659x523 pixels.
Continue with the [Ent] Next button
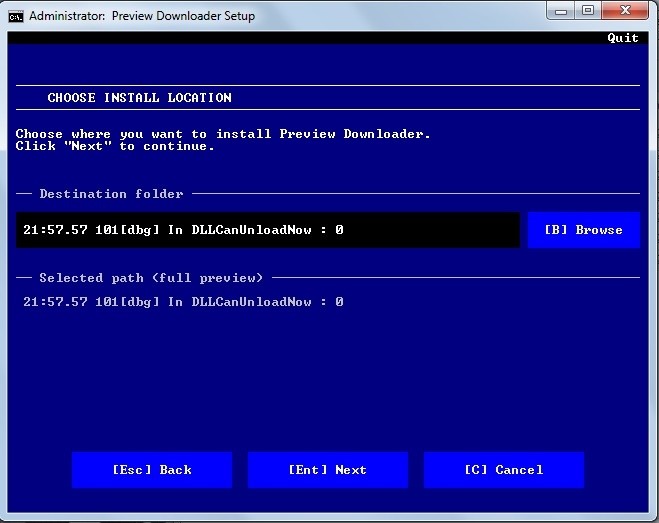click(x=328, y=470)
